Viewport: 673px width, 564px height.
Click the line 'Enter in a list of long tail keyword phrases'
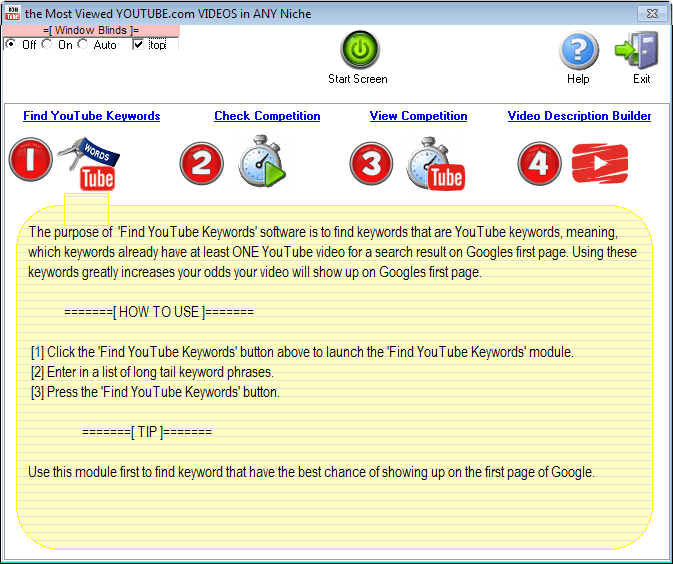tap(152, 372)
